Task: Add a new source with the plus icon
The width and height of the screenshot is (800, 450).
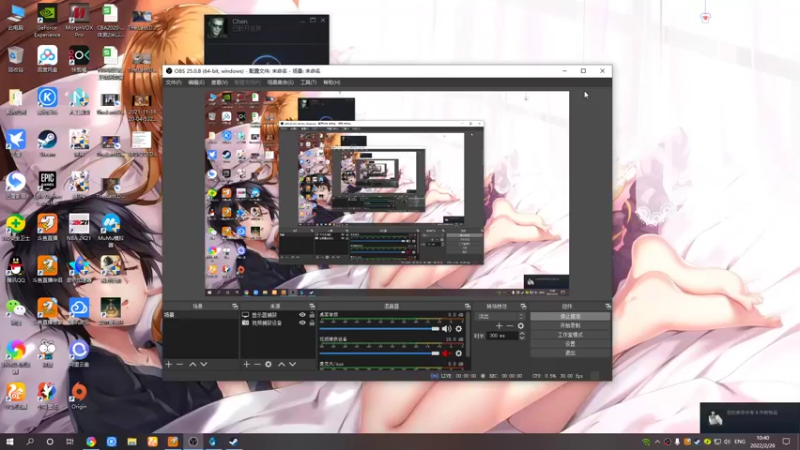Action: [246, 364]
